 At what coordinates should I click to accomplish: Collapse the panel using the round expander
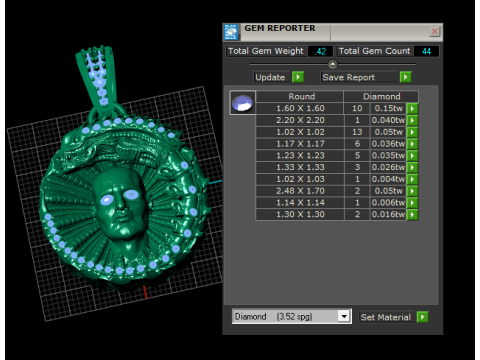tap(332, 64)
